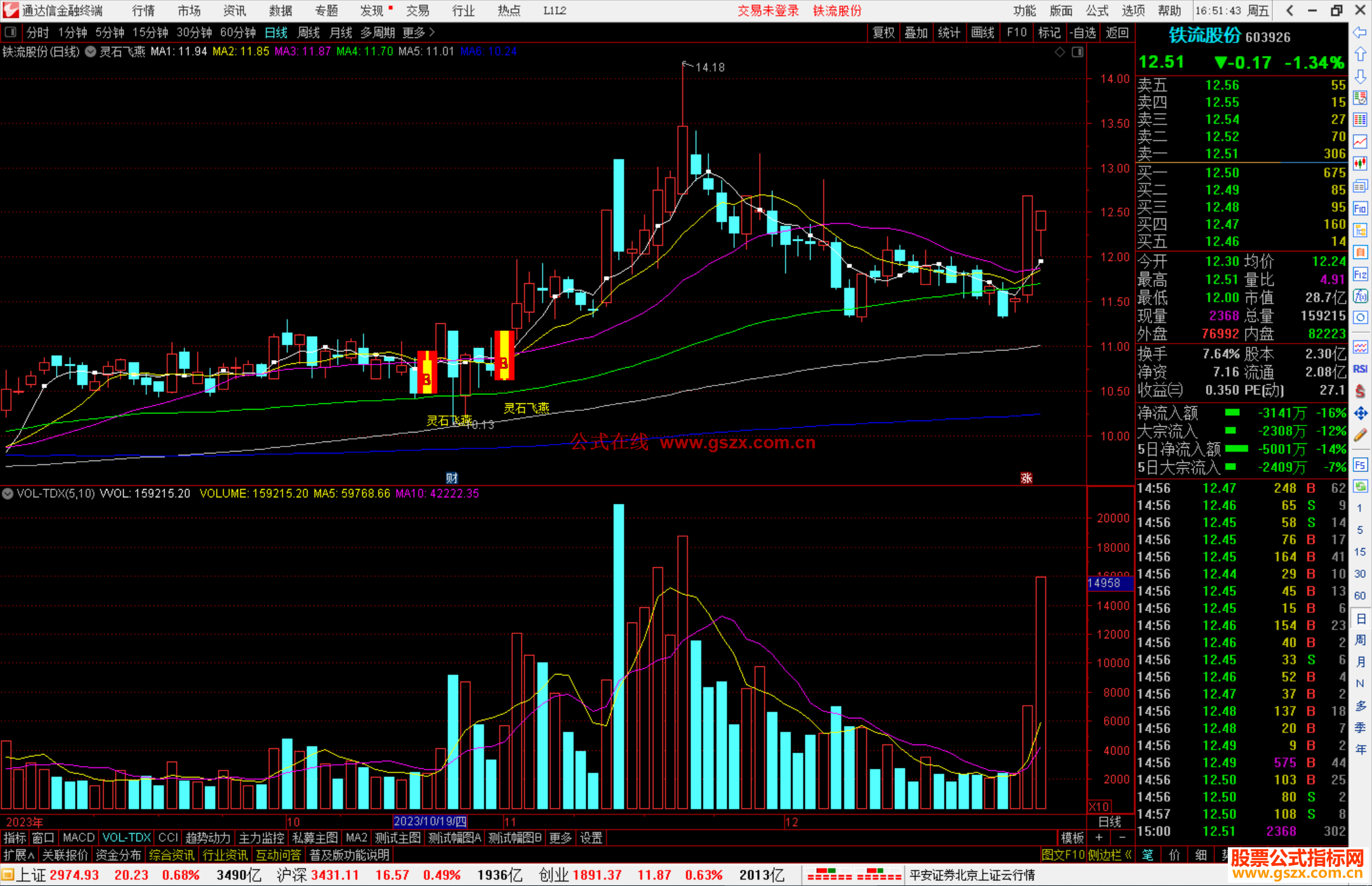Click the F12 sidebar icon
This screenshot has height=886, width=1372.
pyautogui.click(x=1360, y=274)
